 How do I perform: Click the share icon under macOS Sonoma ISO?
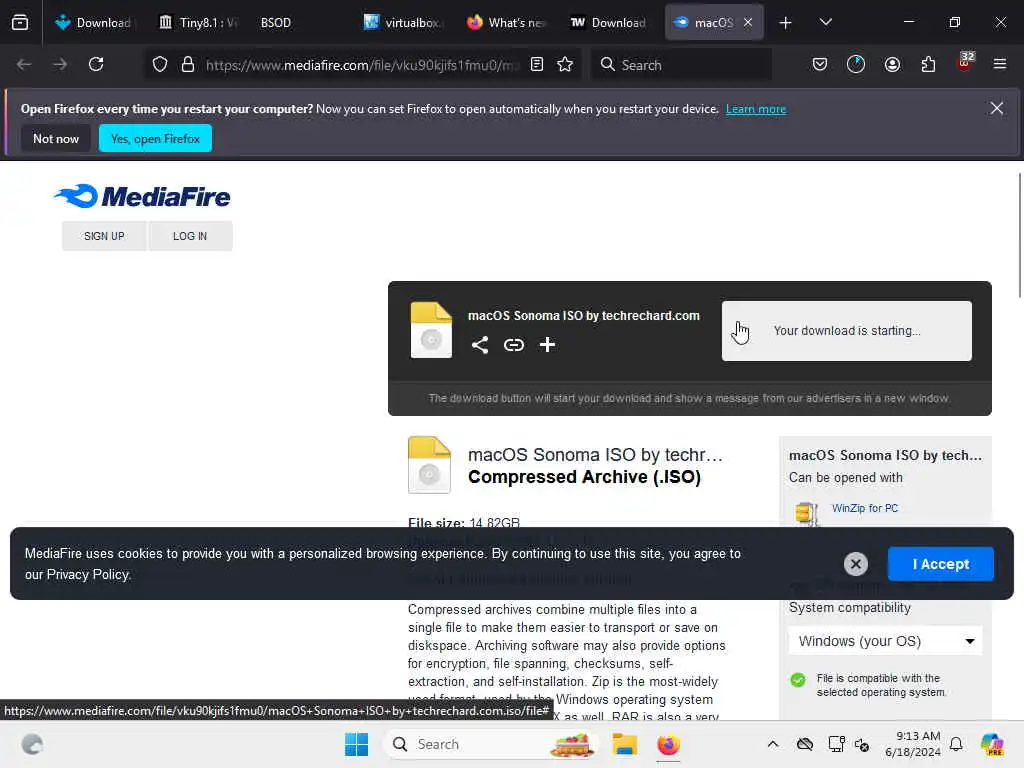480,345
